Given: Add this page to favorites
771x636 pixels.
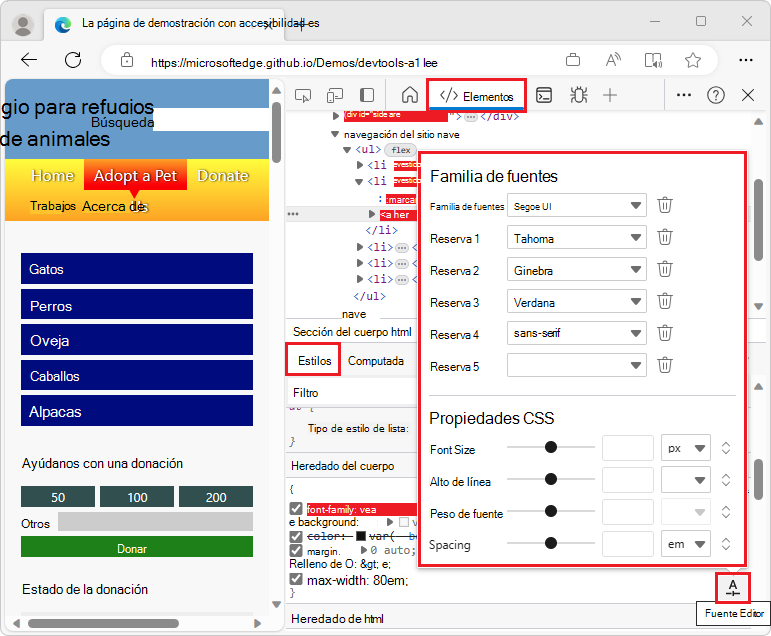Looking at the screenshot, I should coord(692,60).
